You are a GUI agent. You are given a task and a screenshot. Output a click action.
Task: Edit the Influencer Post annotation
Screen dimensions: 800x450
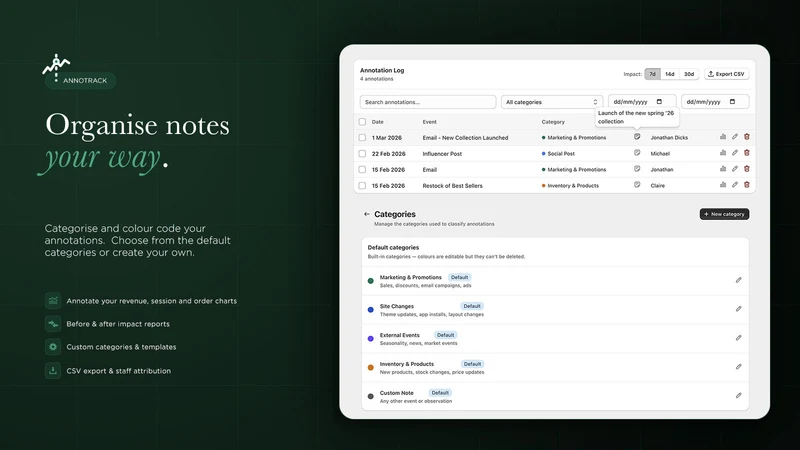[x=735, y=153]
